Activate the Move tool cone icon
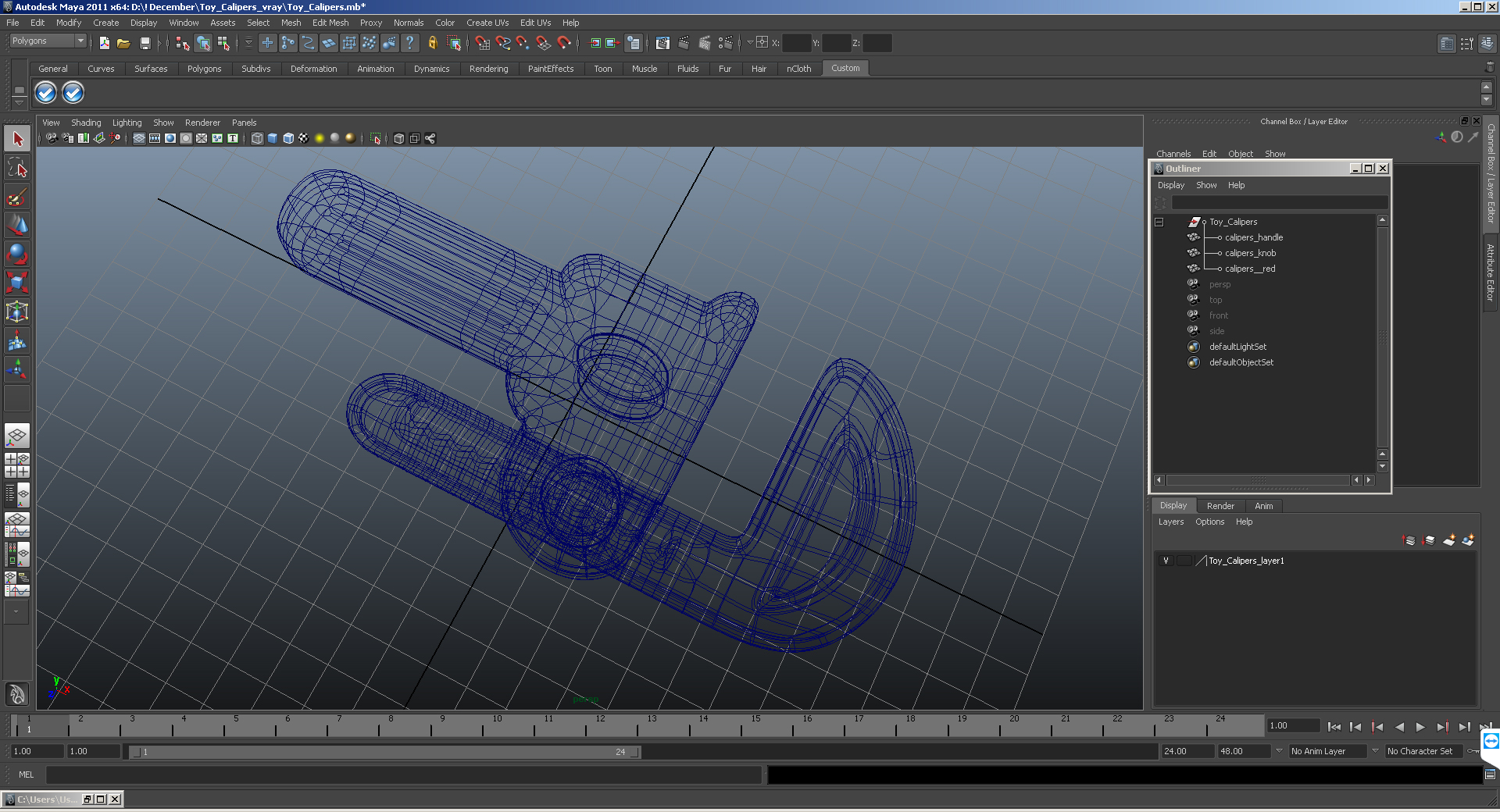Viewport: 1500px width, 812px height. click(17, 226)
